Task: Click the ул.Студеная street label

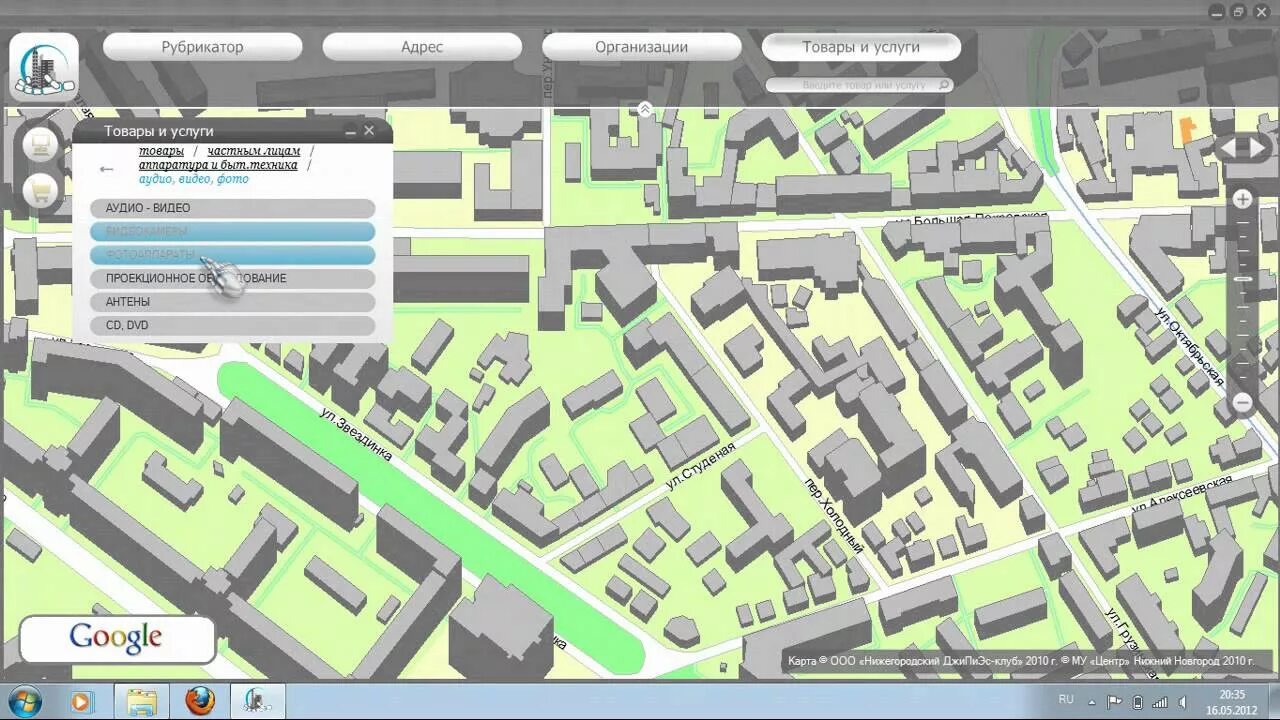Action: click(x=700, y=466)
